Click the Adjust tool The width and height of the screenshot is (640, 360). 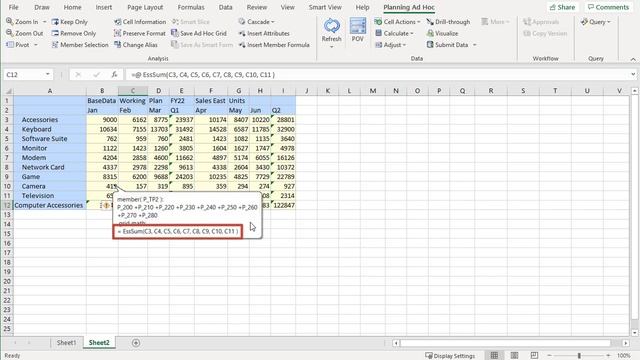[x=390, y=44]
